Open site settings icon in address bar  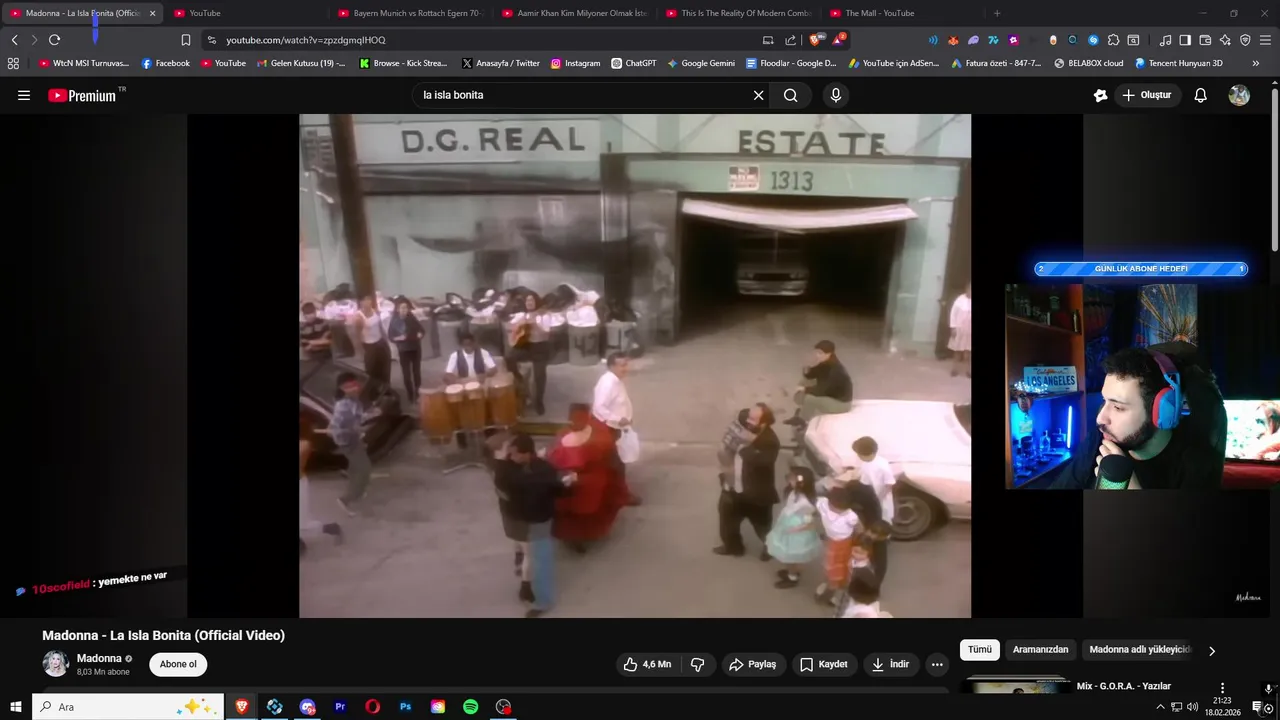210,40
